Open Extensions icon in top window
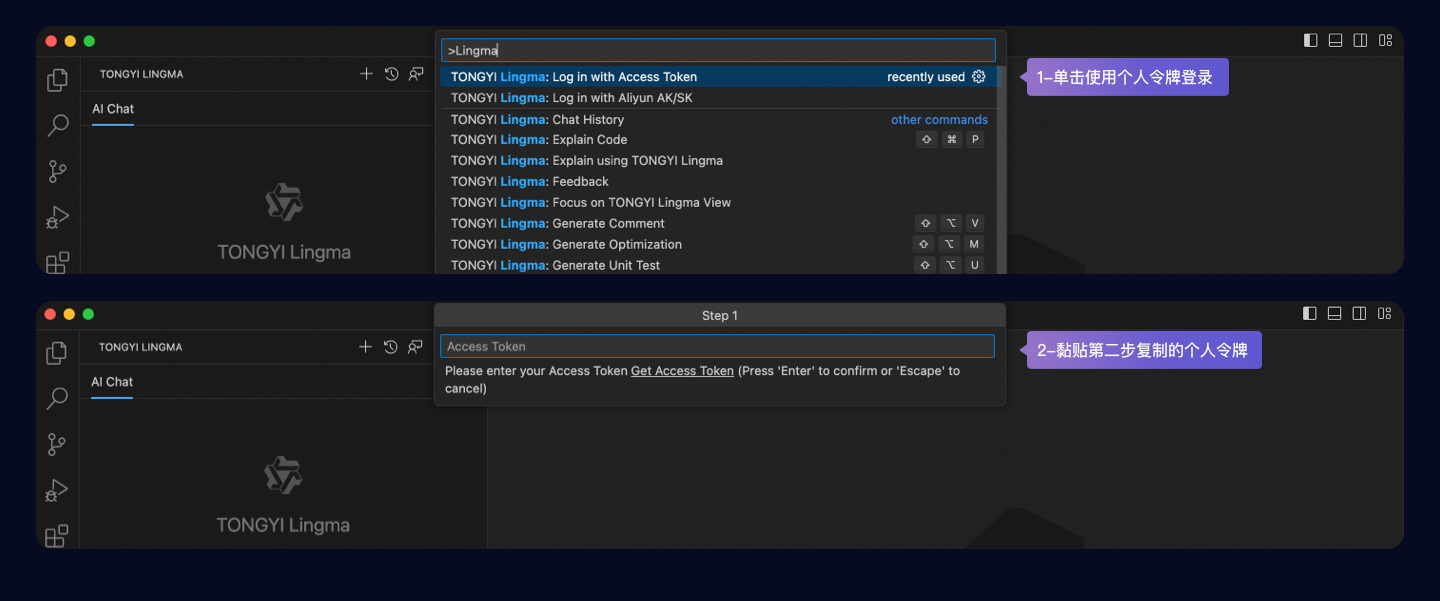This screenshot has width=1440, height=601. [x=58, y=262]
